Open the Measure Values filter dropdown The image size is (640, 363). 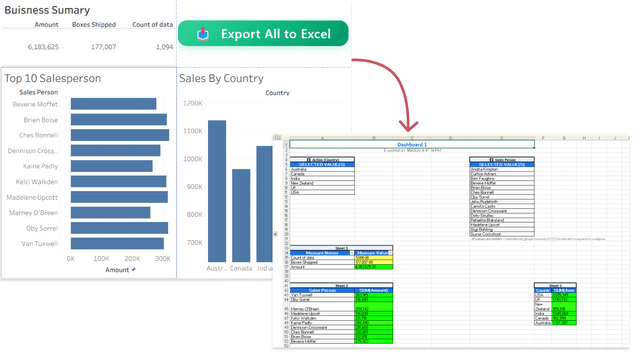tap(391, 253)
